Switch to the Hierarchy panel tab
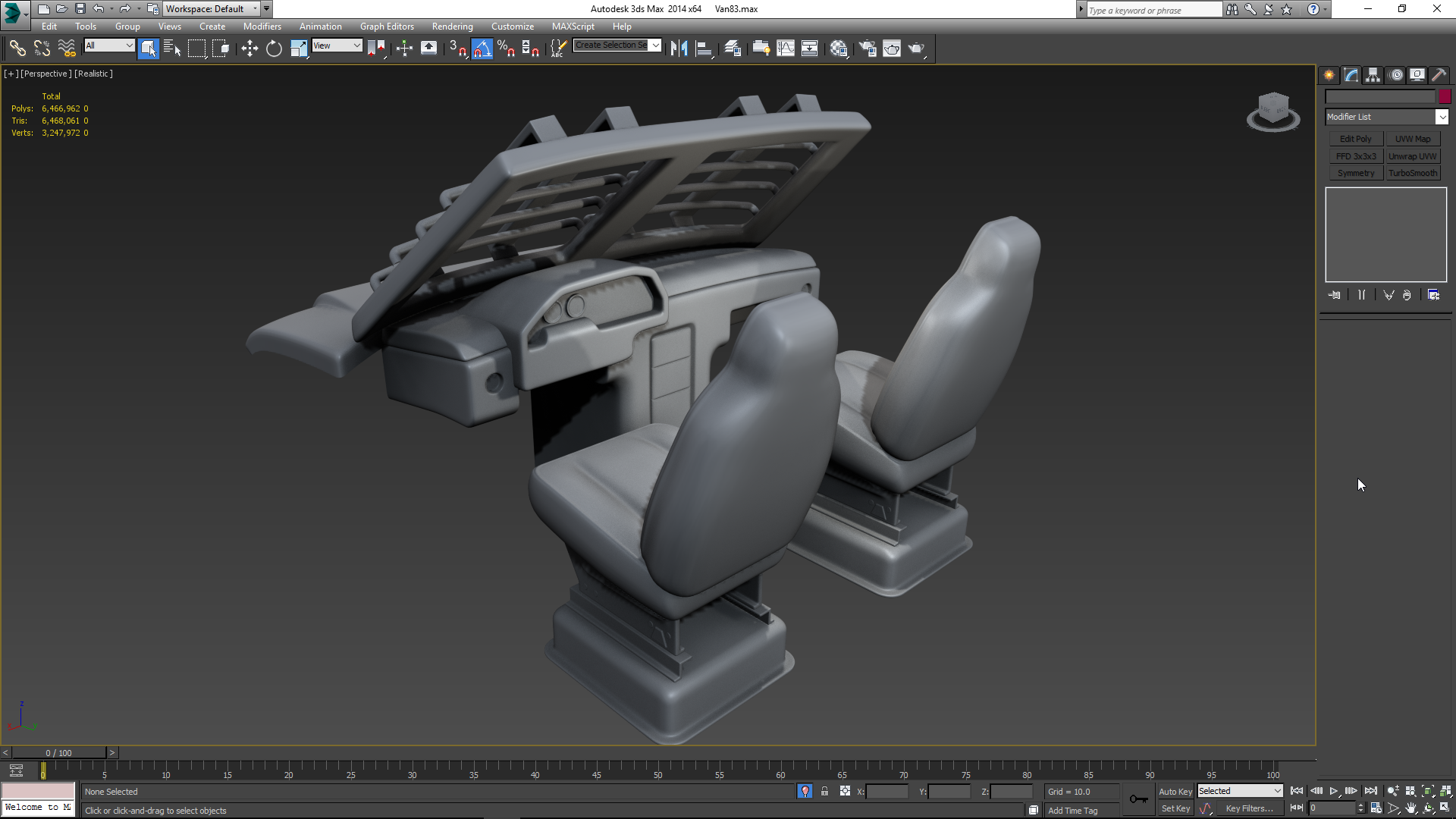Image resolution: width=1456 pixels, height=819 pixels. tap(1373, 75)
